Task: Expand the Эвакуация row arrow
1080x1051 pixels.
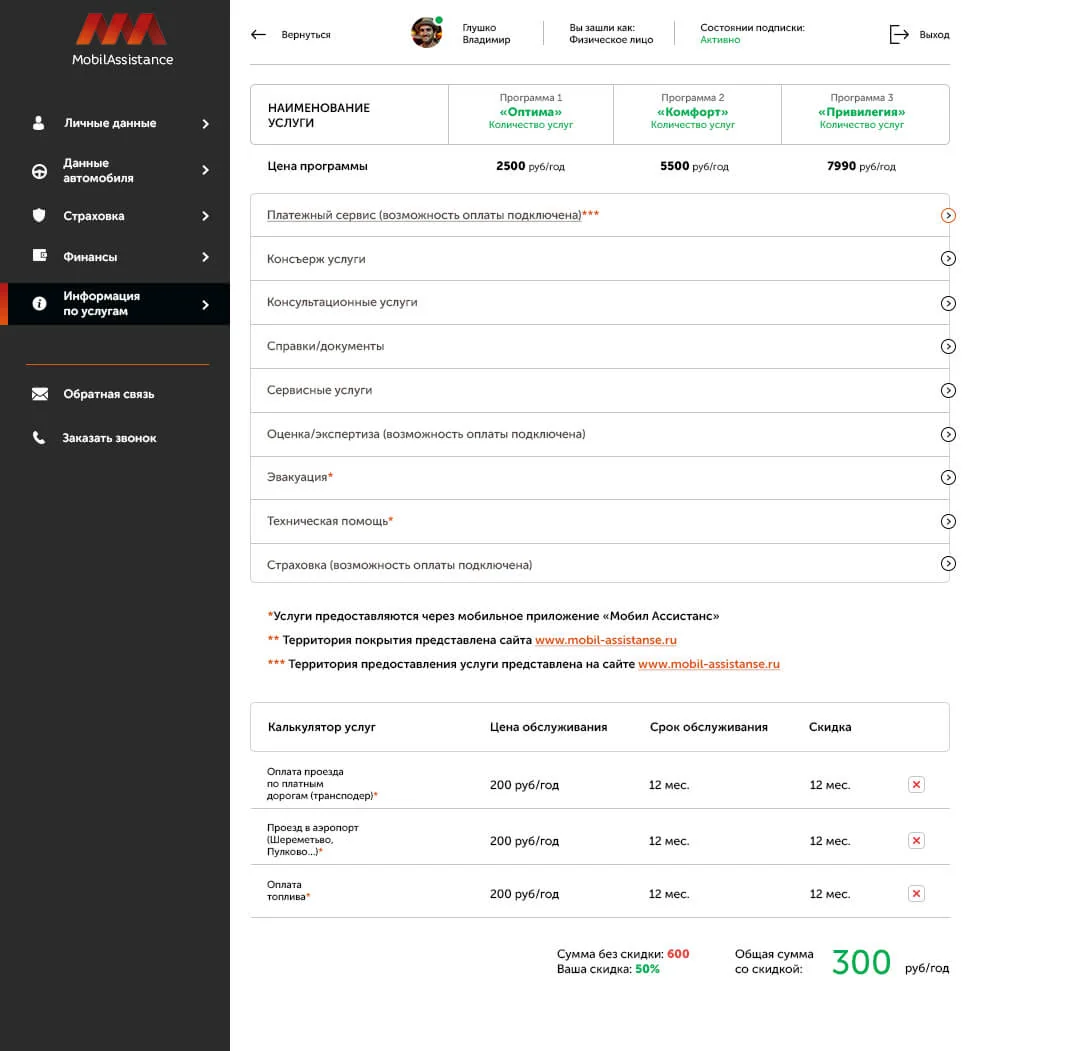Action: coord(948,477)
